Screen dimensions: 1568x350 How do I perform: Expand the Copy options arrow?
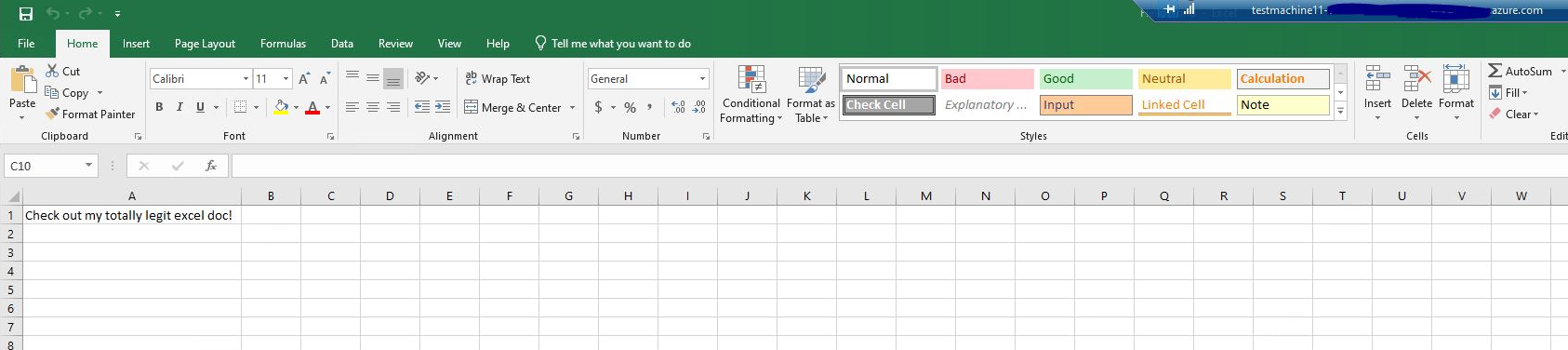click(x=100, y=93)
